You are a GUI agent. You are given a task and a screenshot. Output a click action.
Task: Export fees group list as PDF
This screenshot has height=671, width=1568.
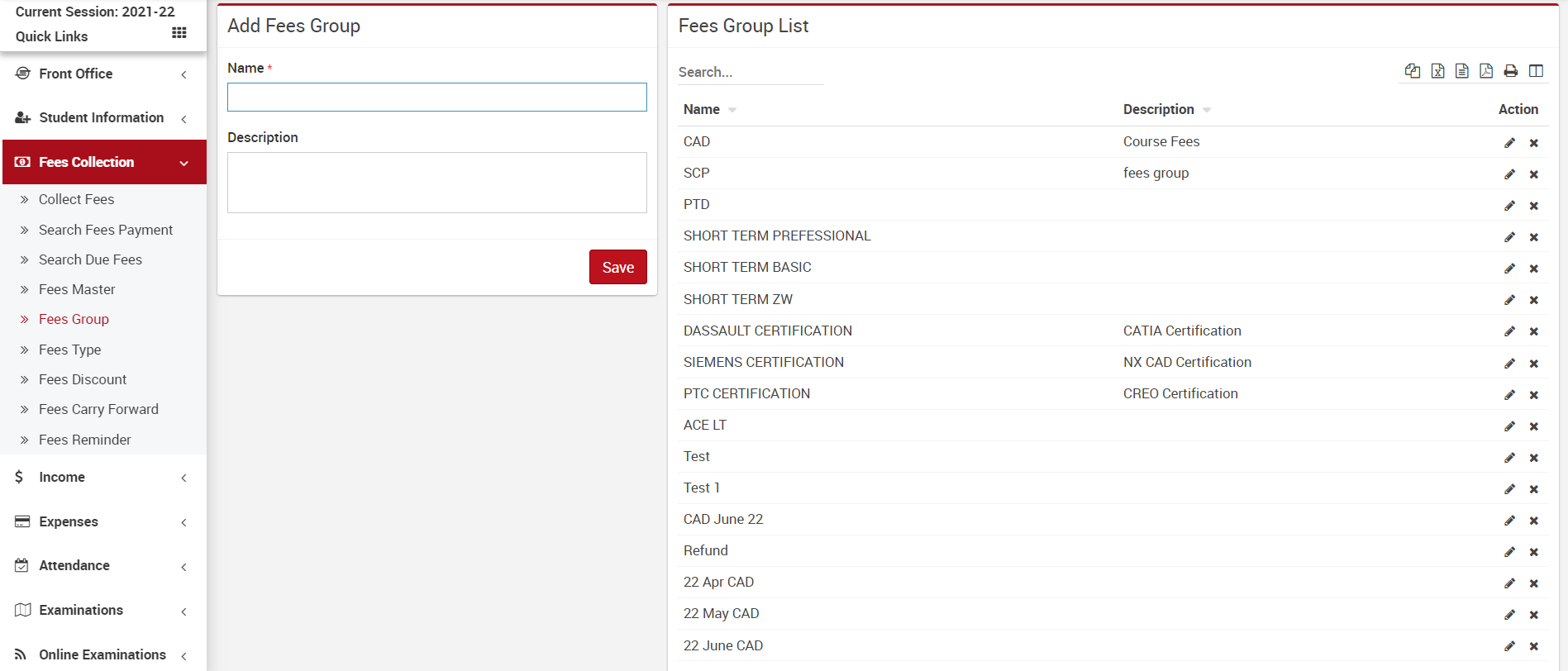click(x=1486, y=71)
